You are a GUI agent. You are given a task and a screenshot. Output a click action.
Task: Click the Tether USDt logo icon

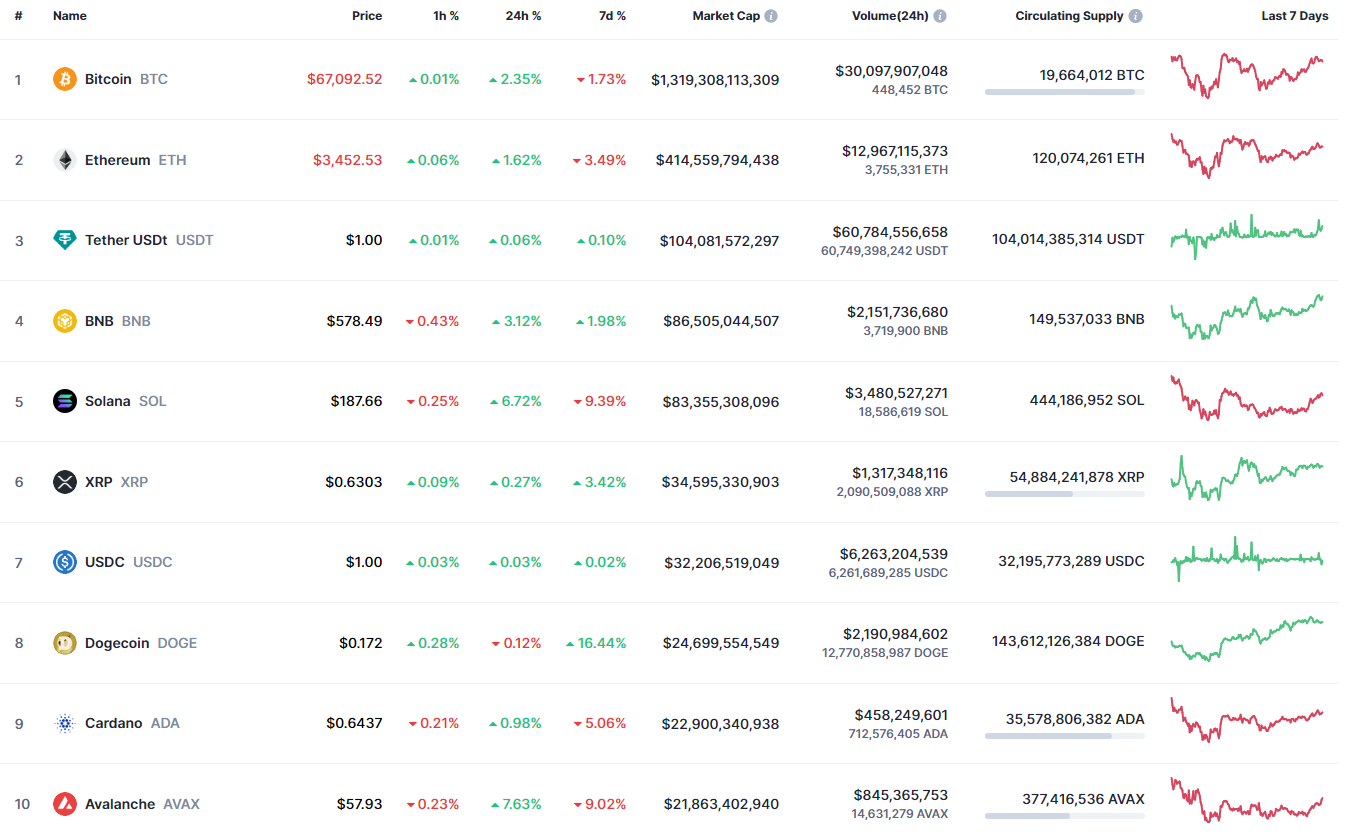[64, 240]
